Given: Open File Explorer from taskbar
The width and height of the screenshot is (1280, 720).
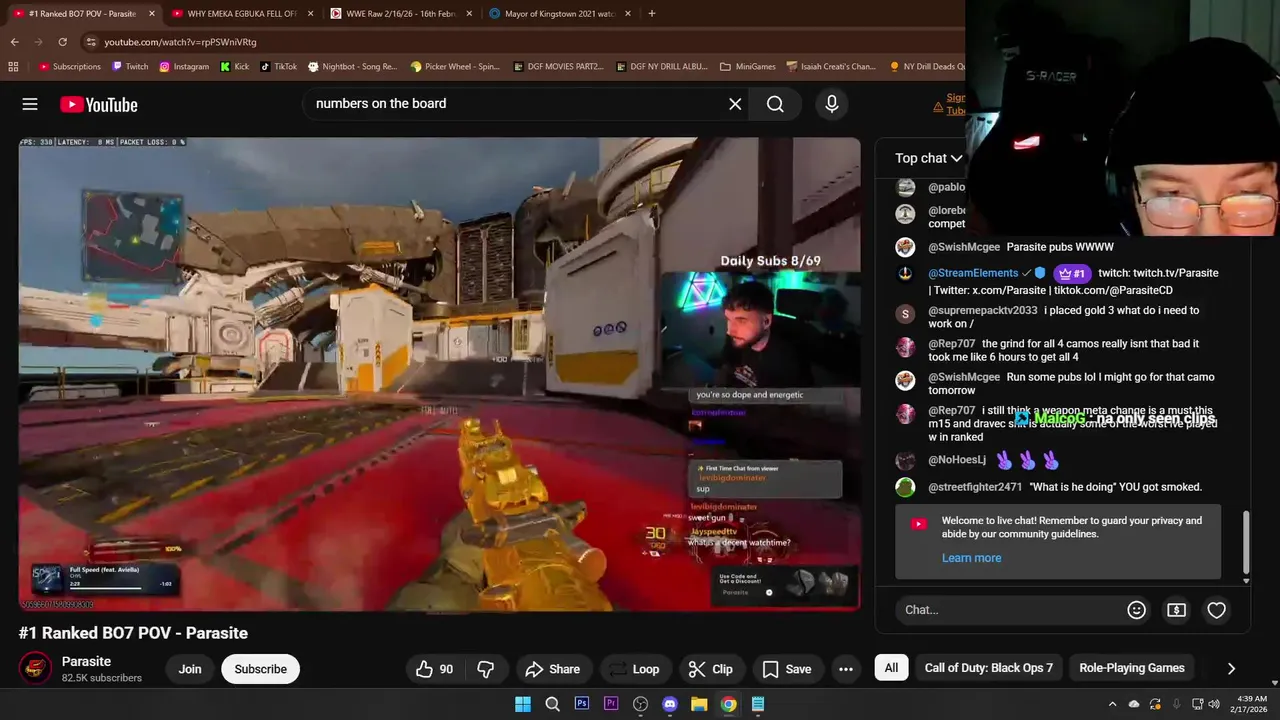Looking at the screenshot, I should [x=699, y=704].
